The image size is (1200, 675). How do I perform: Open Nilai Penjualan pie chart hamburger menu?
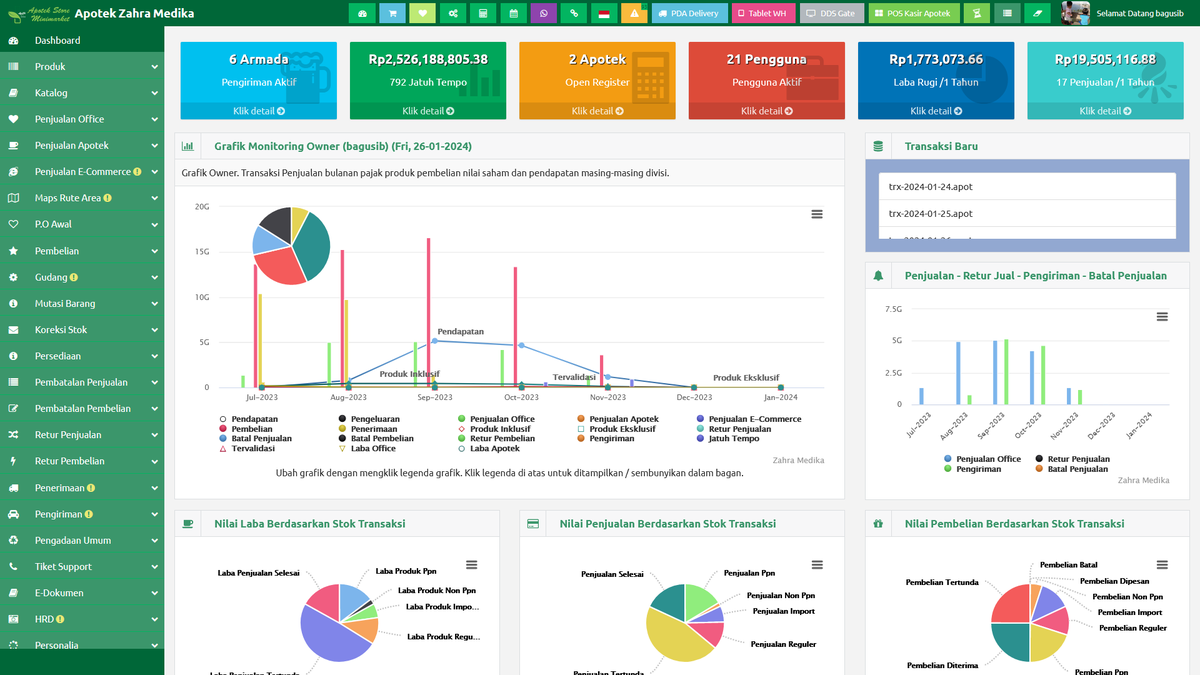(817, 565)
